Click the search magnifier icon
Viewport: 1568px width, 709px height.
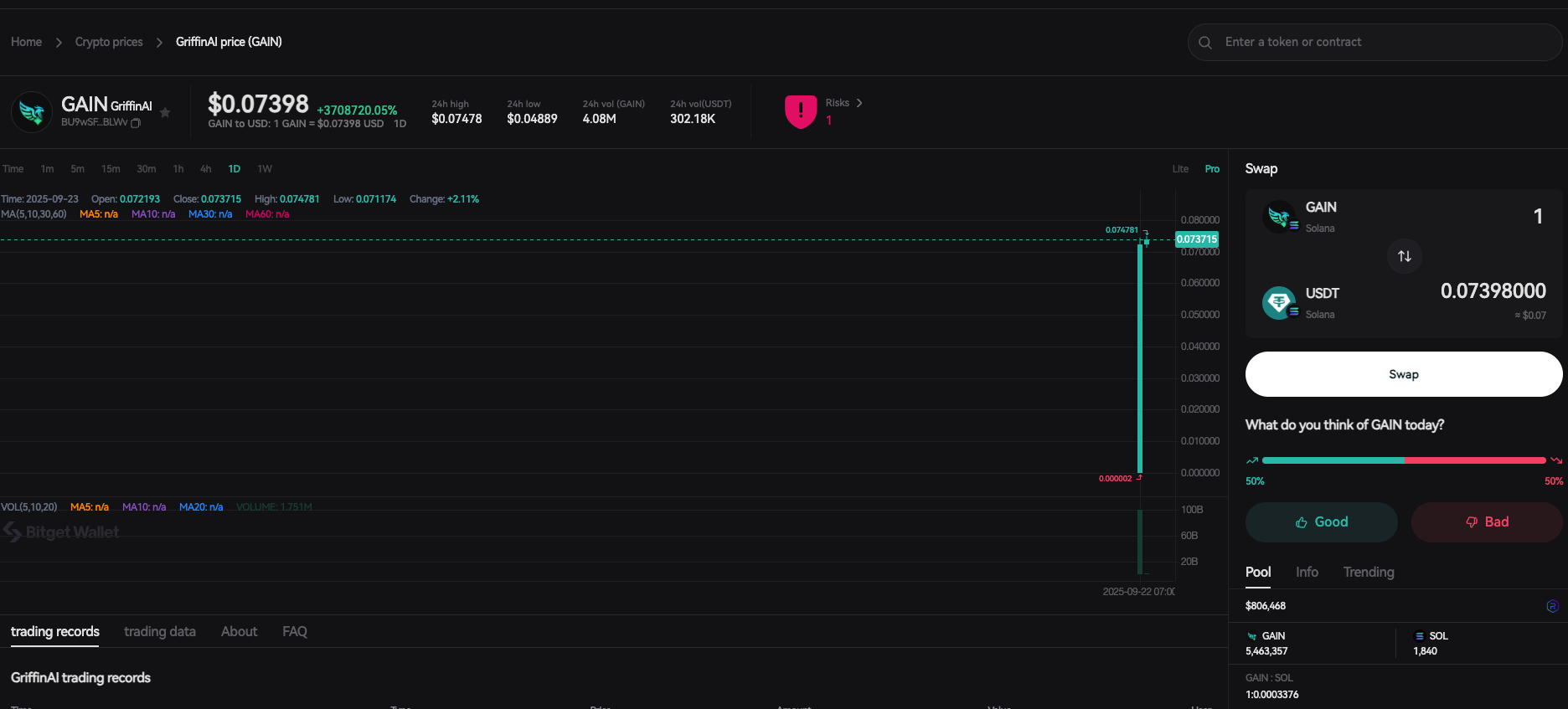pyautogui.click(x=1205, y=43)
